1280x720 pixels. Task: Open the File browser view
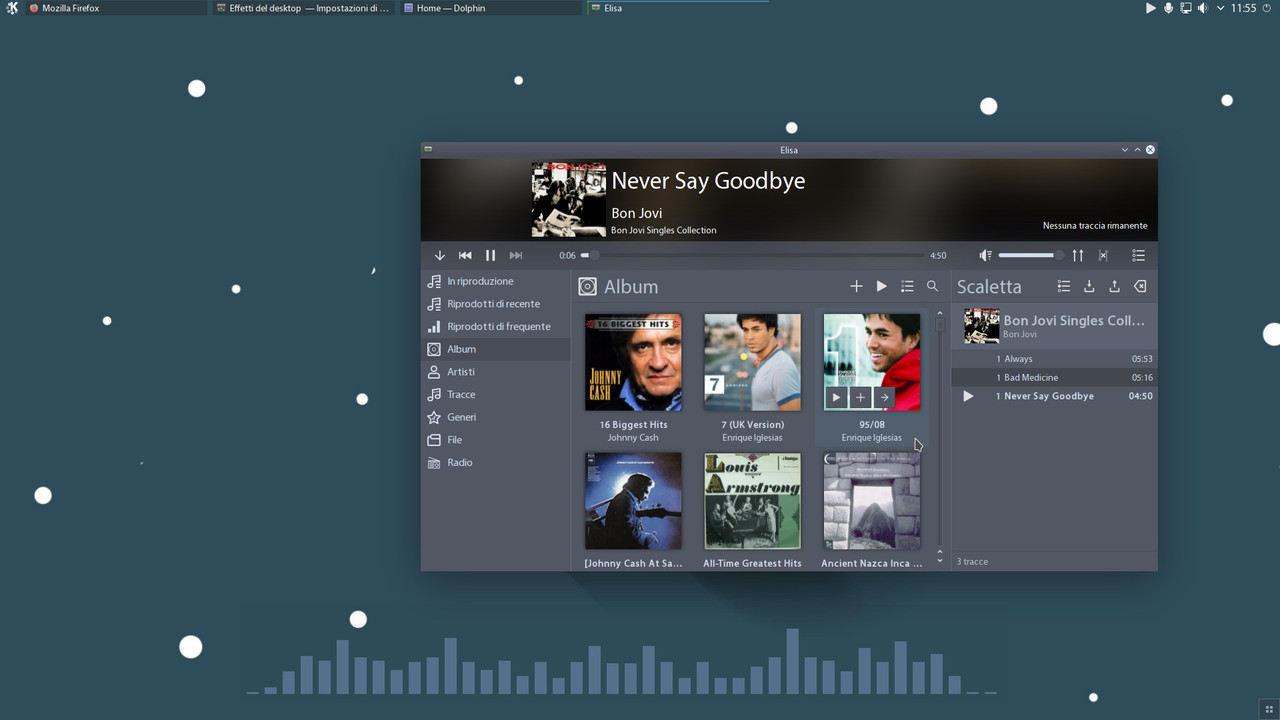pos(496,440)
